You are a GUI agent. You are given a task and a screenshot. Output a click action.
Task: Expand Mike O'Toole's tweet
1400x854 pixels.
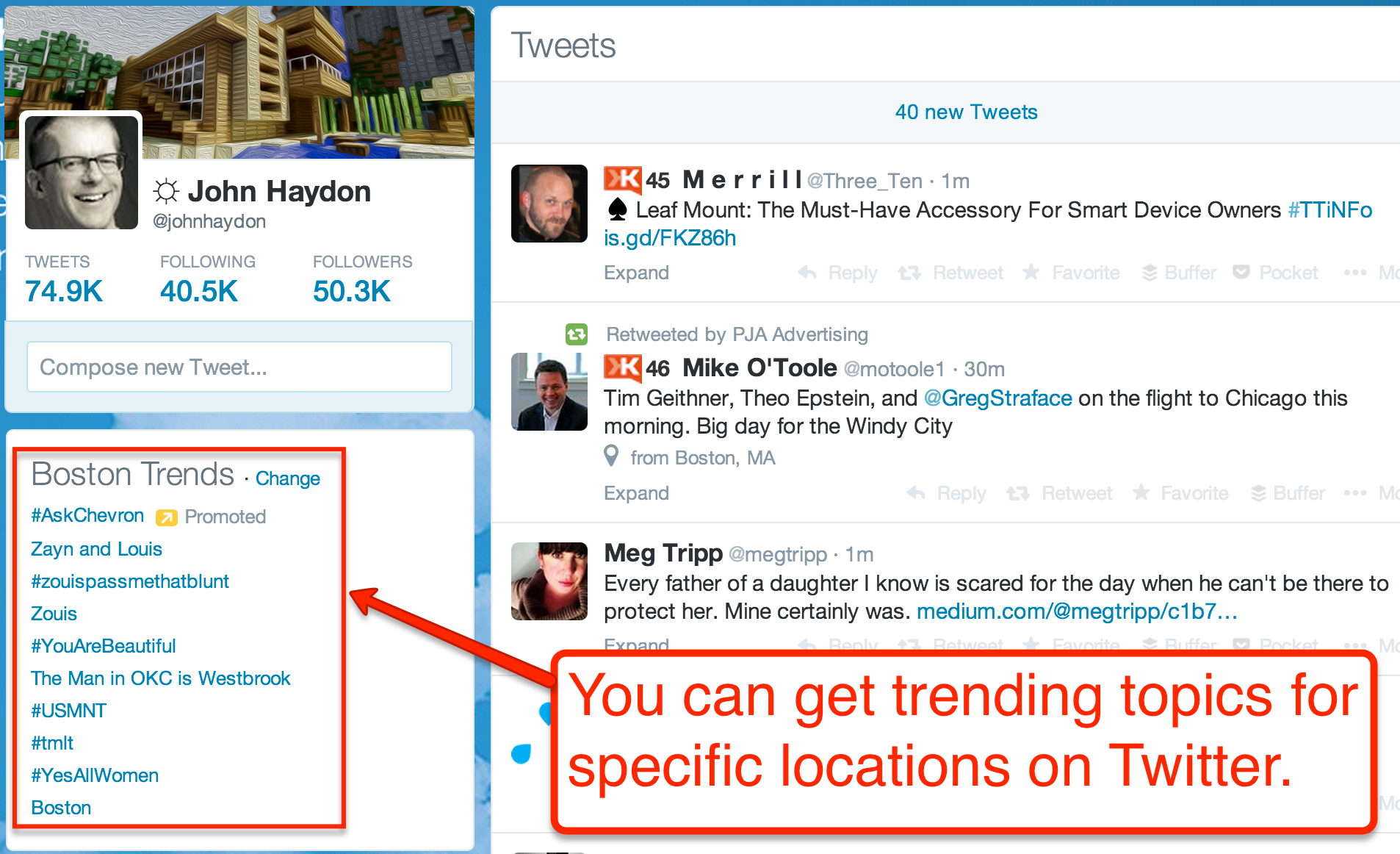coord(636,493)
